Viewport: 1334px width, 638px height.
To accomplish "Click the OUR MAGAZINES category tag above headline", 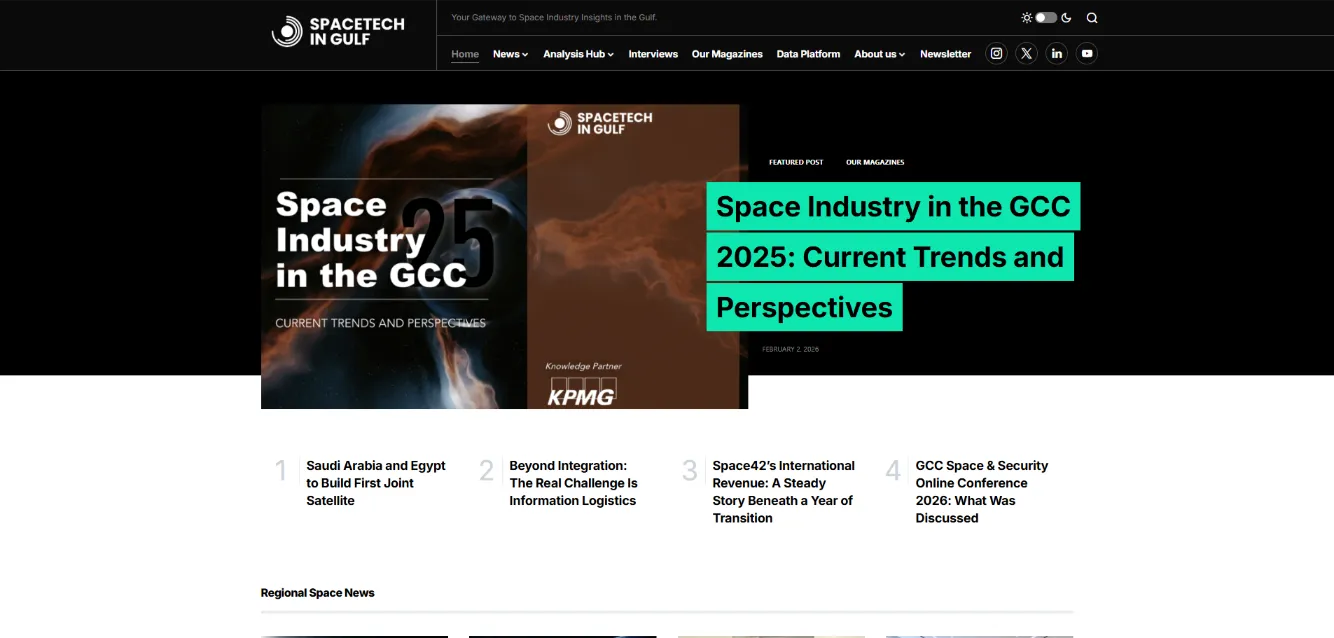I will pyautogui.click(x=875, y=162).
